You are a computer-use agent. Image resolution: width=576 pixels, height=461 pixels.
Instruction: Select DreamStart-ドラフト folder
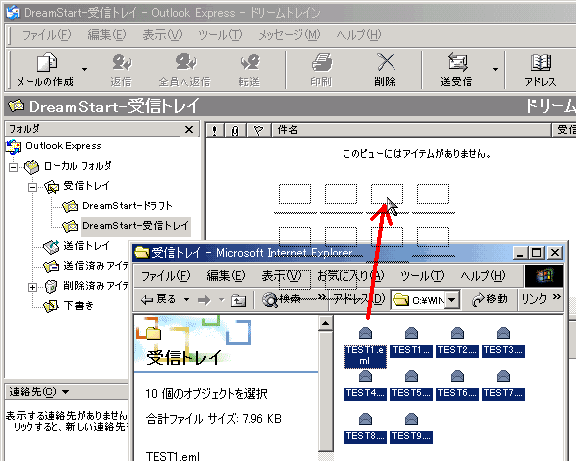pos(127,206)
